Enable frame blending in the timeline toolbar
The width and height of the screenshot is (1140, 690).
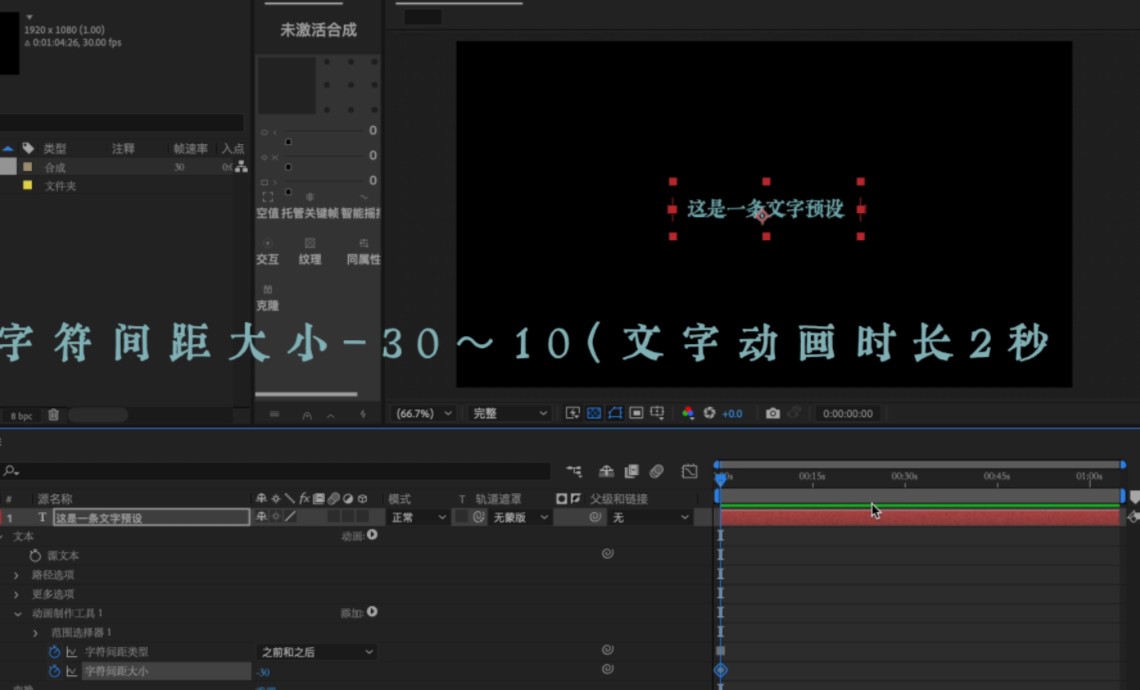[632, 470]
